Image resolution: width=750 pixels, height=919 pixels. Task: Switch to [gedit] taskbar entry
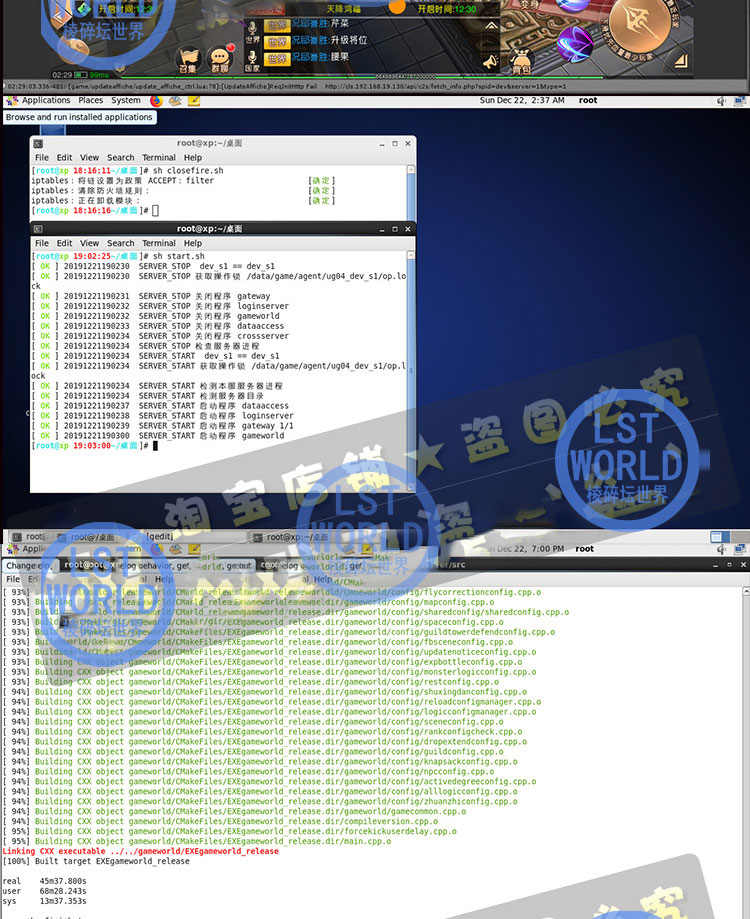coord(159,537)
